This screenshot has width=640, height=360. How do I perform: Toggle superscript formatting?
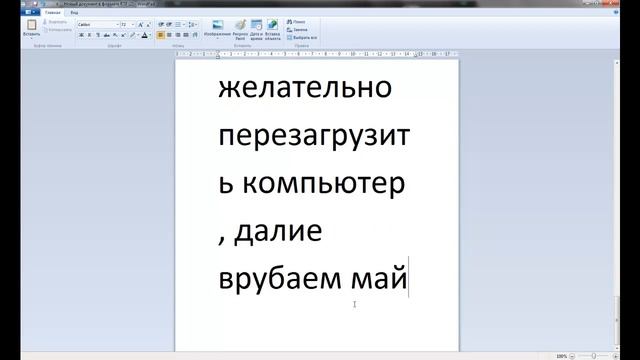[x=123, y=35]
